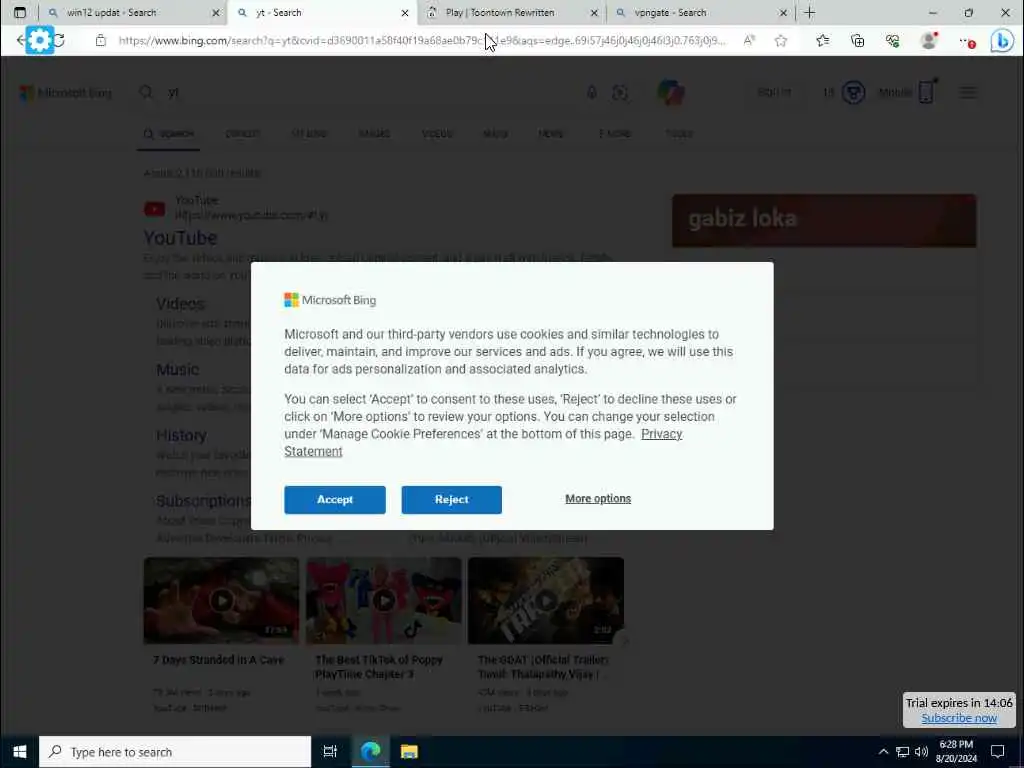Click the address bar URL
Image resolution: width=1024 pixels, height=768 pixels.
coord(421,40)
